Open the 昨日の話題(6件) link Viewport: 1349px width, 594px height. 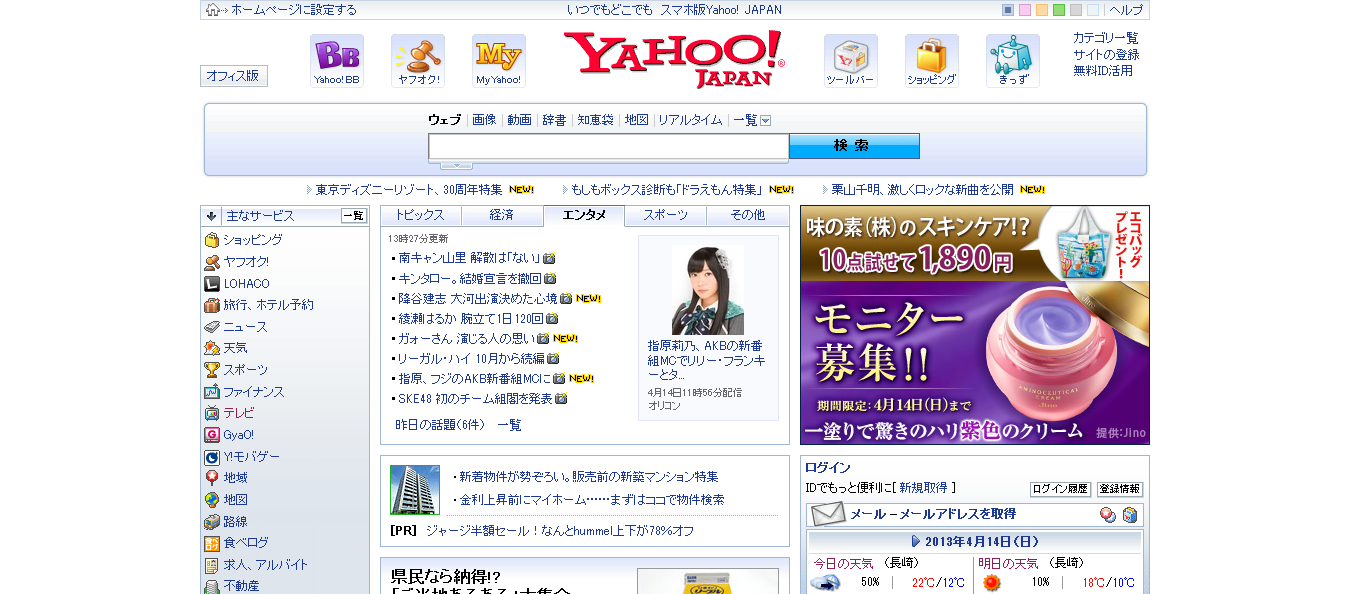click(x=440, y=425)
